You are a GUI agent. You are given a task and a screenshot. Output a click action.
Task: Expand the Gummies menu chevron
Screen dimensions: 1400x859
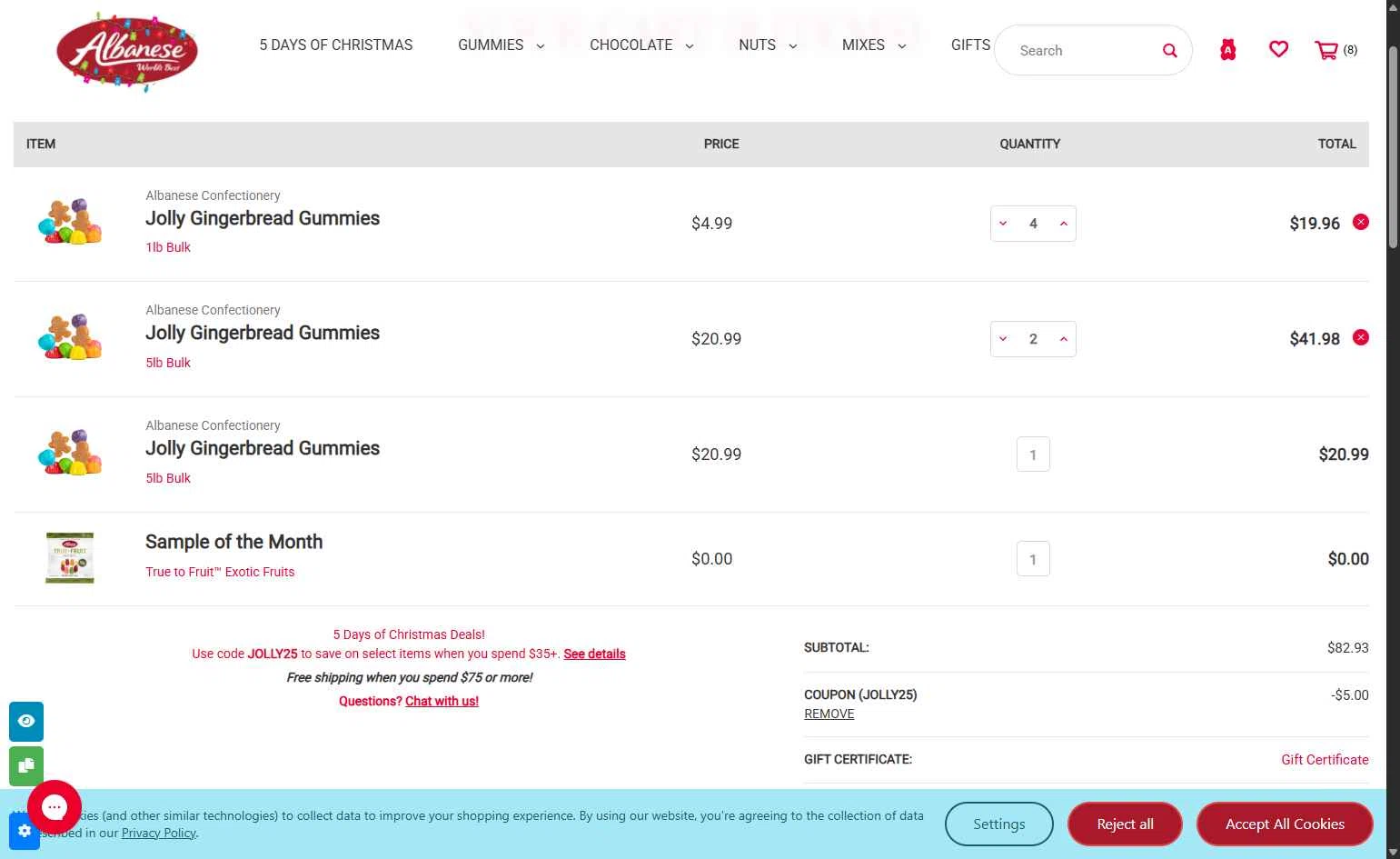pyautogui.click(x=540, y=46)
